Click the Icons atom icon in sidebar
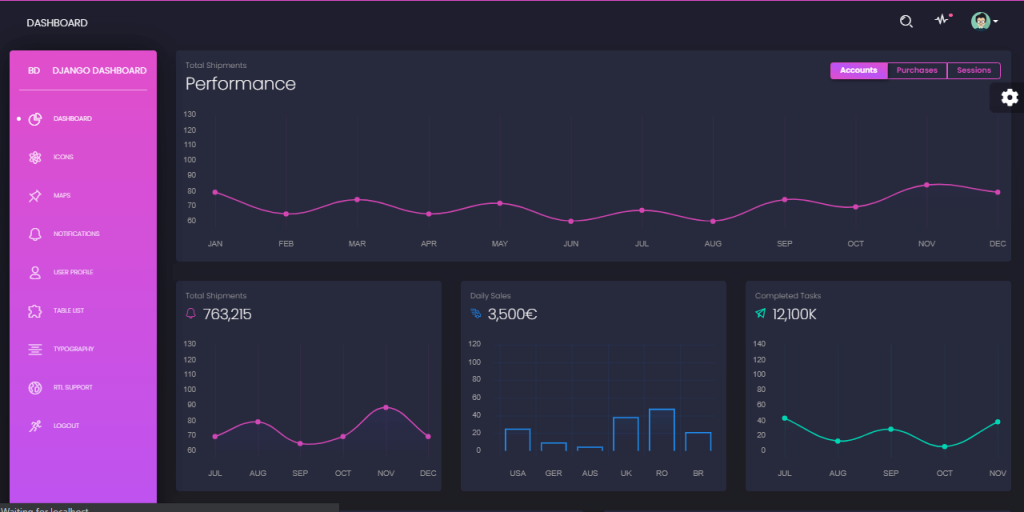 coord(35,157)
